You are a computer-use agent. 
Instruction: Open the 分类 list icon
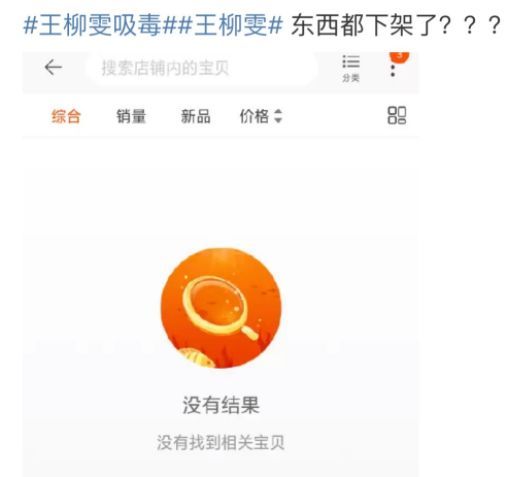coord(351,62)
